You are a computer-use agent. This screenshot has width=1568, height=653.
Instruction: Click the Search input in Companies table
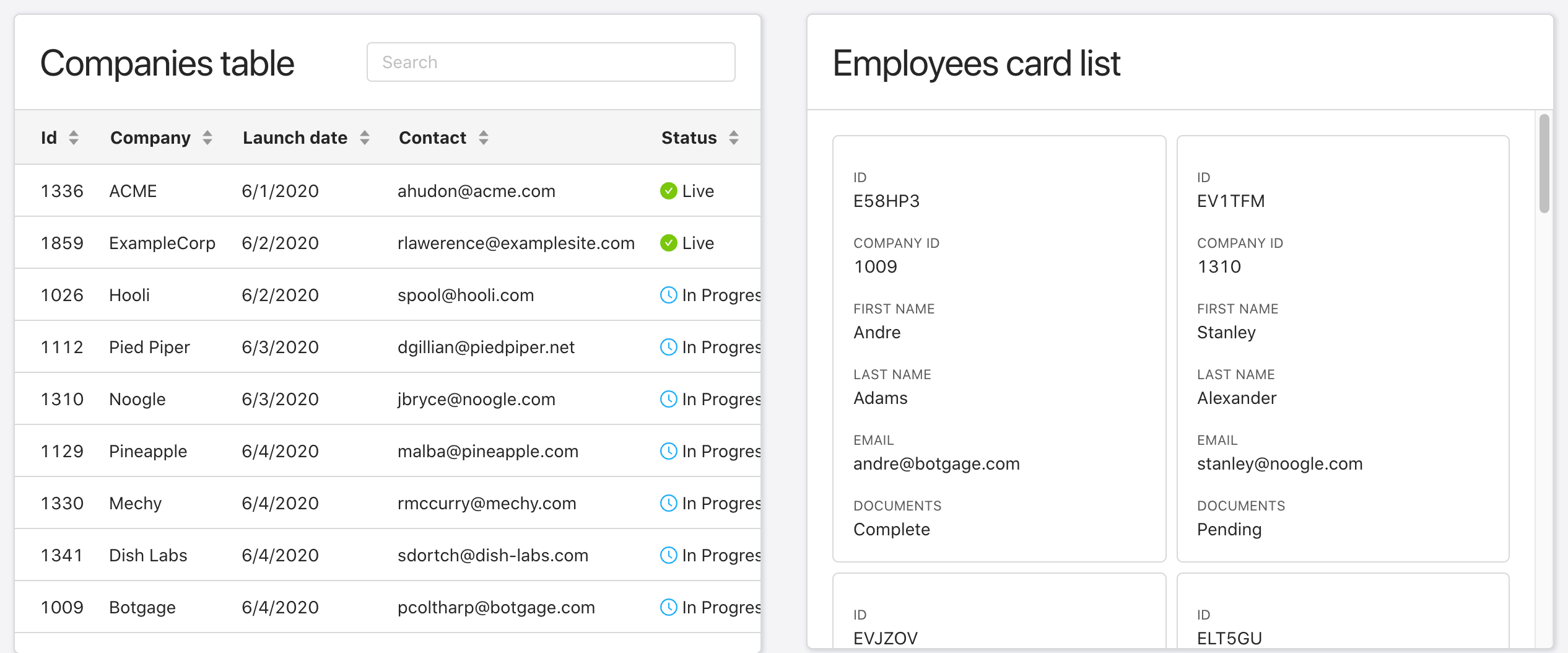point(551,62)
